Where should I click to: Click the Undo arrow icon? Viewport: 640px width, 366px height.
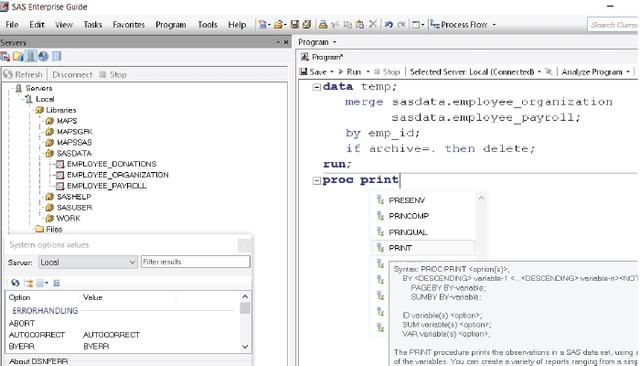(389, 25)
